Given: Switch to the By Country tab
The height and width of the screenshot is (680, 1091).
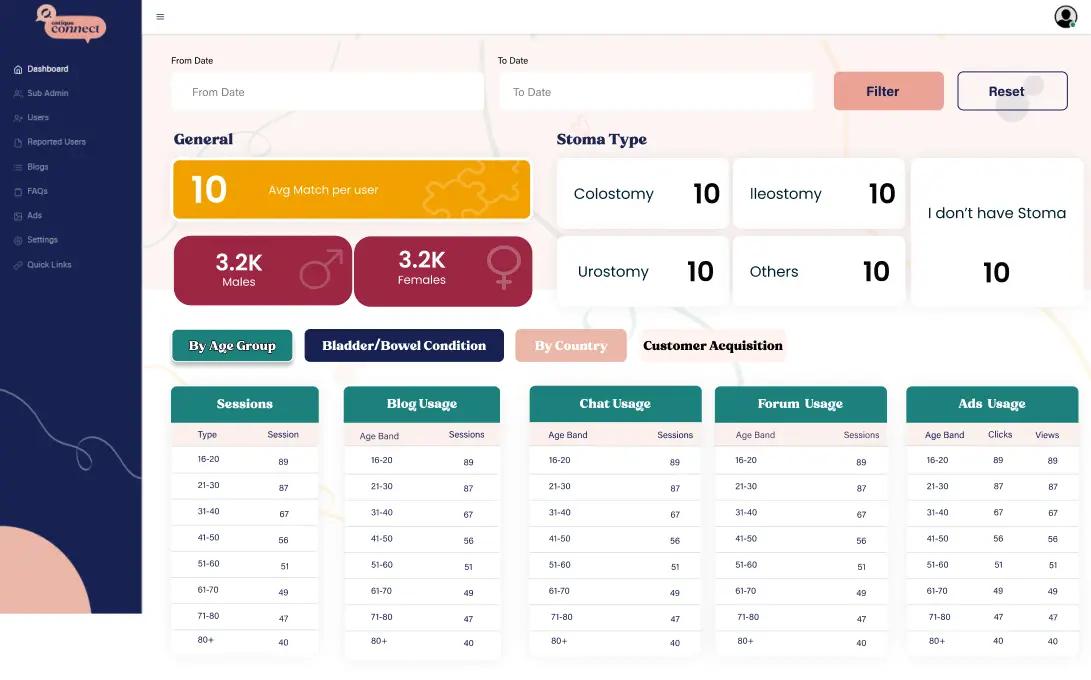Looking at the screenshot, I should 570,346.
